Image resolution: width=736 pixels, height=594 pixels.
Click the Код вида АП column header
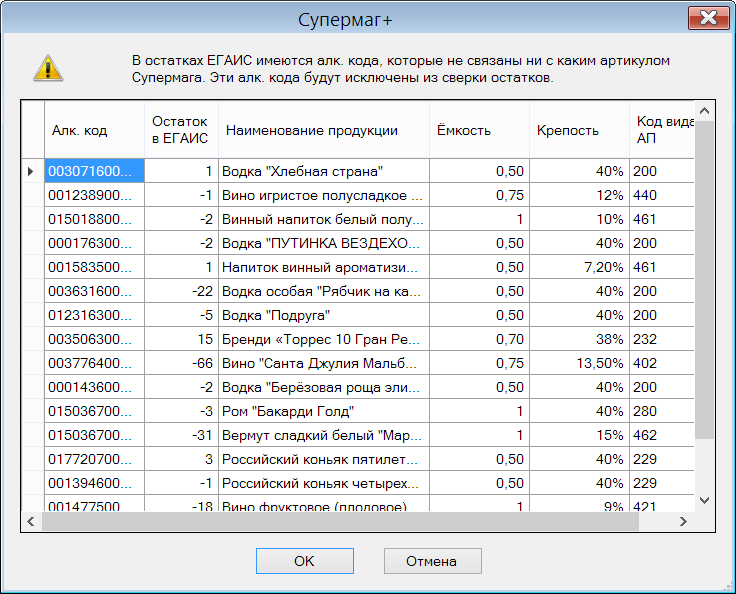(x=662, y=130)
